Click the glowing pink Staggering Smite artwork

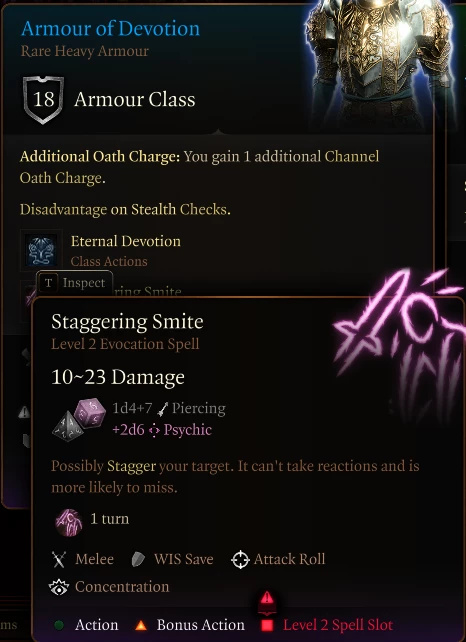click(x=399, y=340)
